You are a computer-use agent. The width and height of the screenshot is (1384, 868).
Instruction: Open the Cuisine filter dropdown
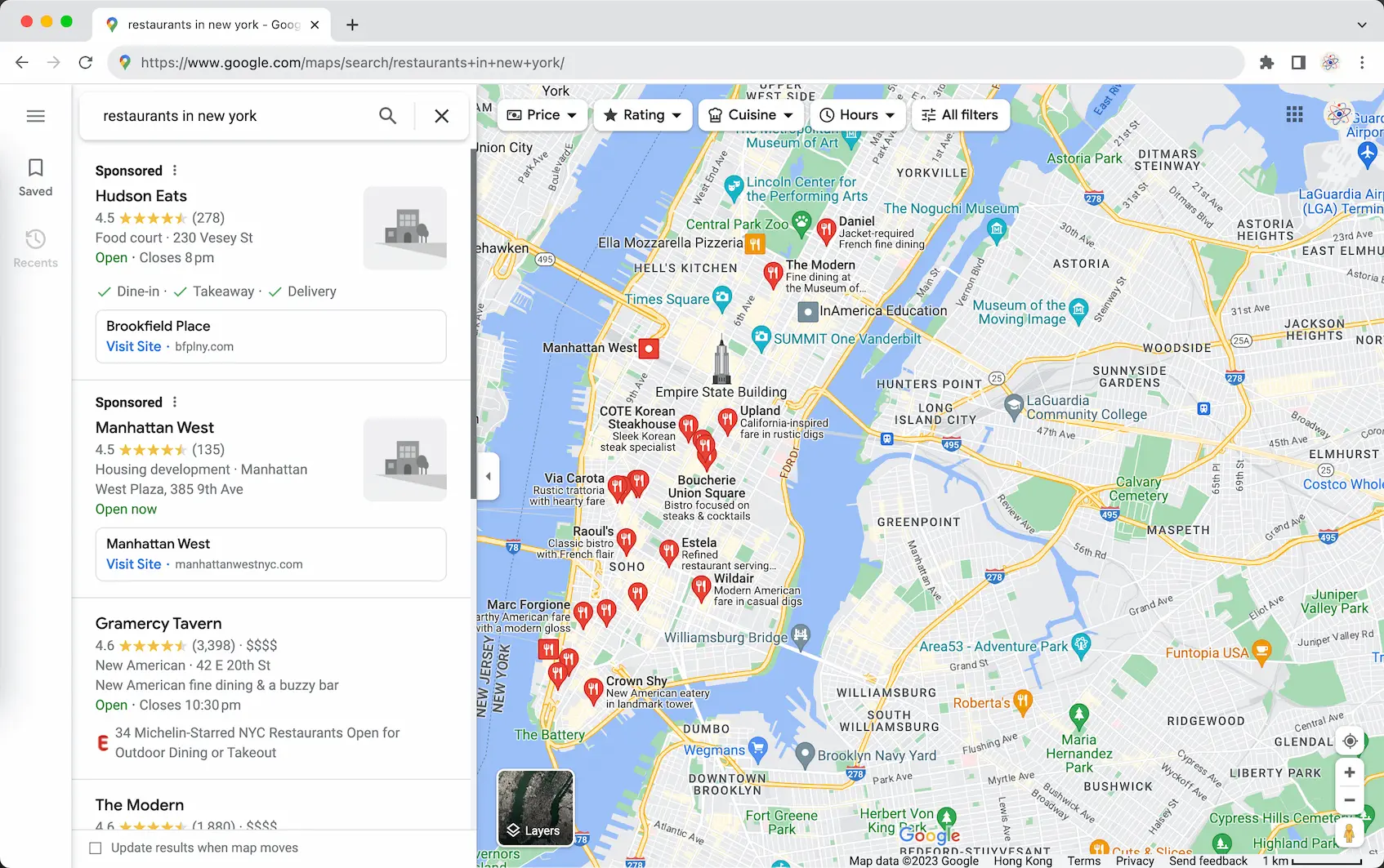[751, 115]
